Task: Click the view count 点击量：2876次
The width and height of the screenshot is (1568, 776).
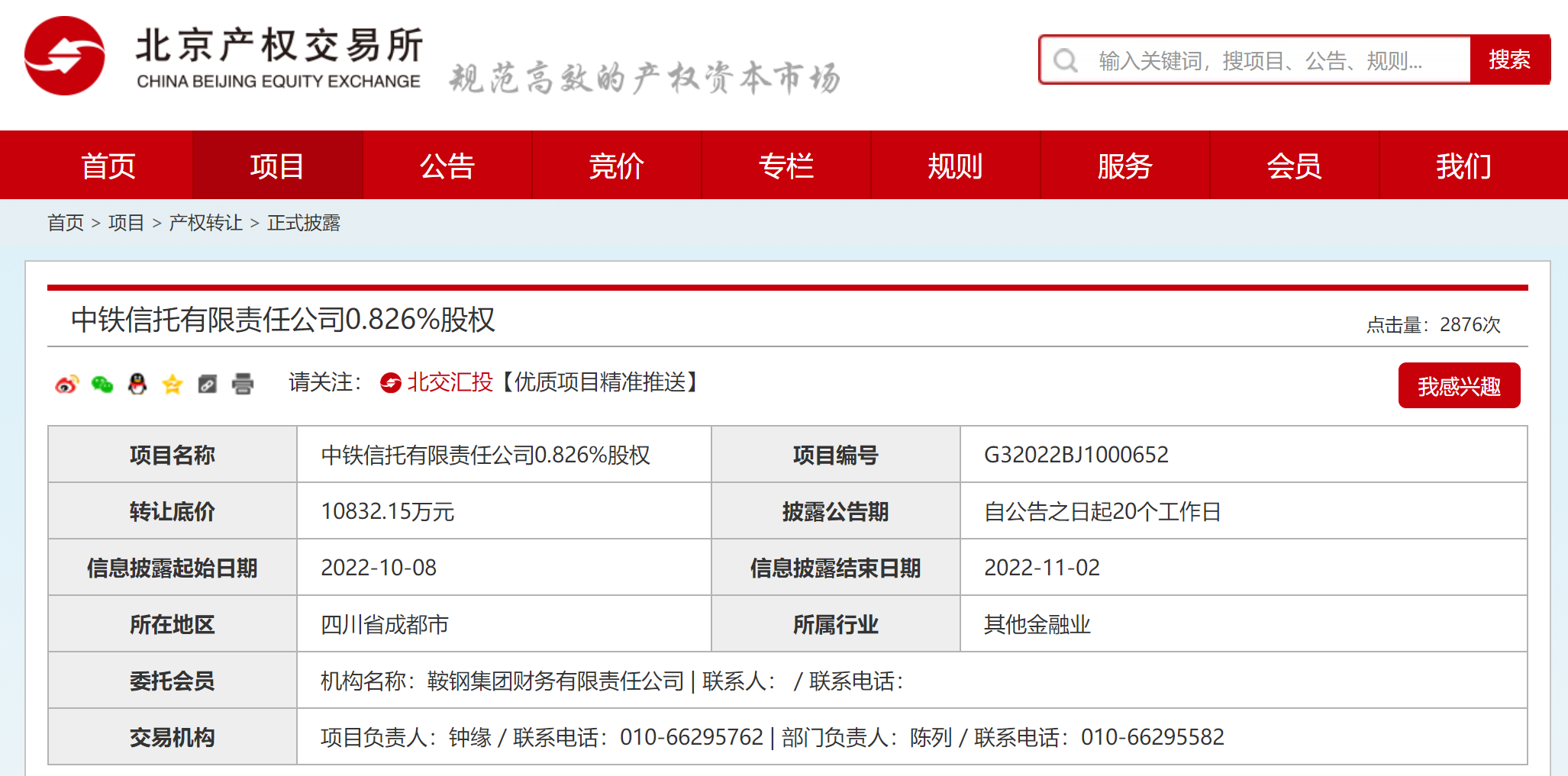Action: [x=1434, y=325]
